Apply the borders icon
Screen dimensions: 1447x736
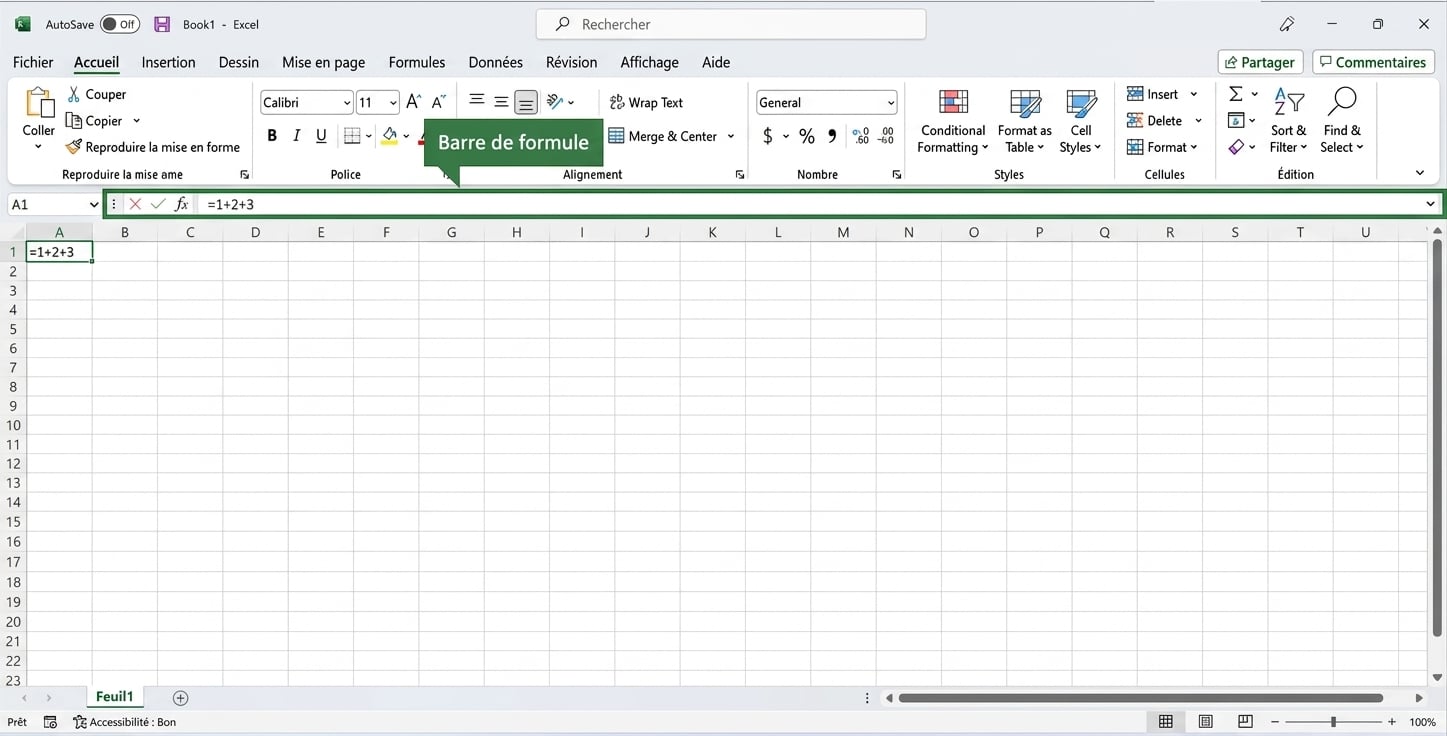352,136
